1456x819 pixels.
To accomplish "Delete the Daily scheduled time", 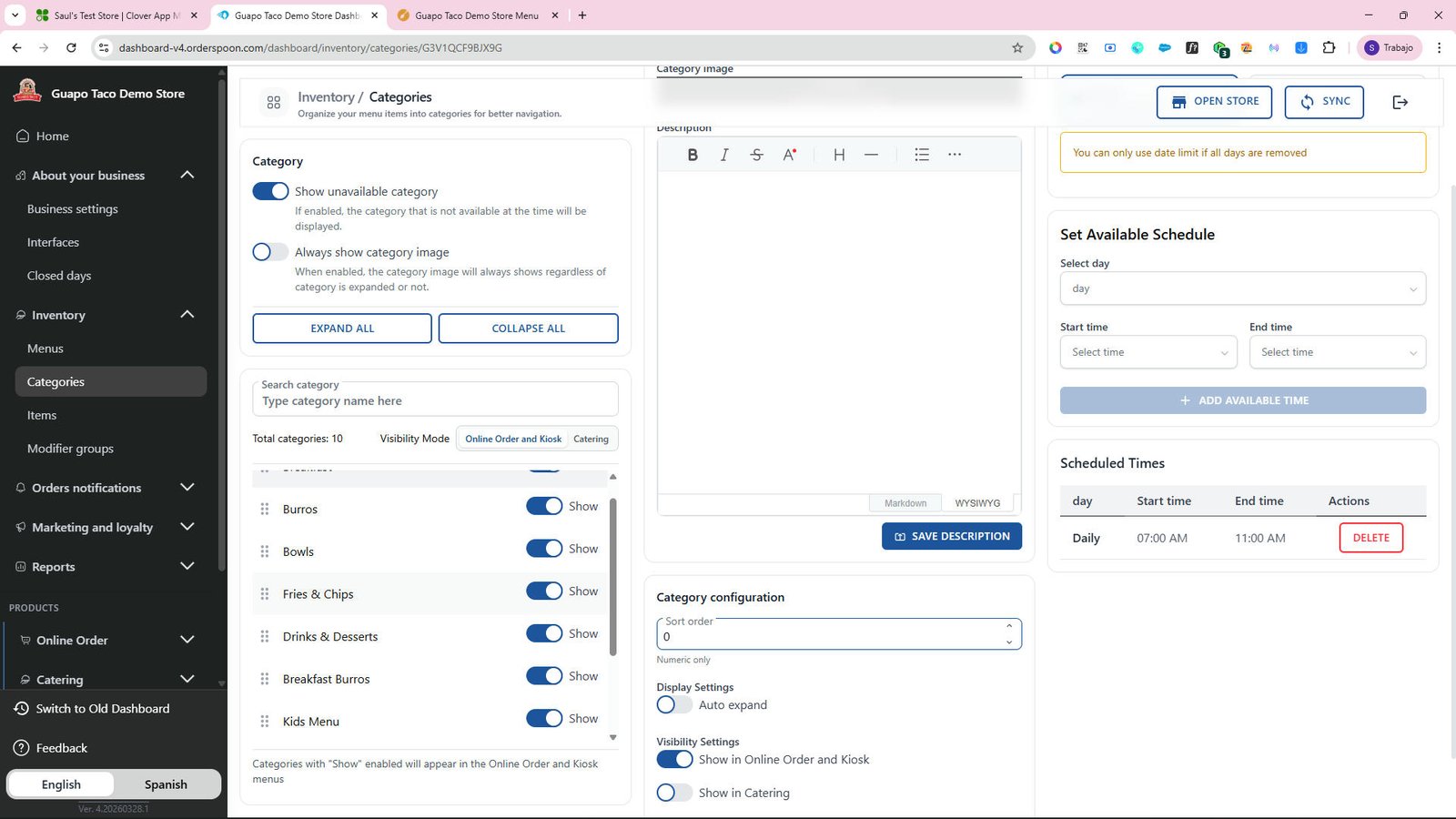I will tap(1371, 538).
